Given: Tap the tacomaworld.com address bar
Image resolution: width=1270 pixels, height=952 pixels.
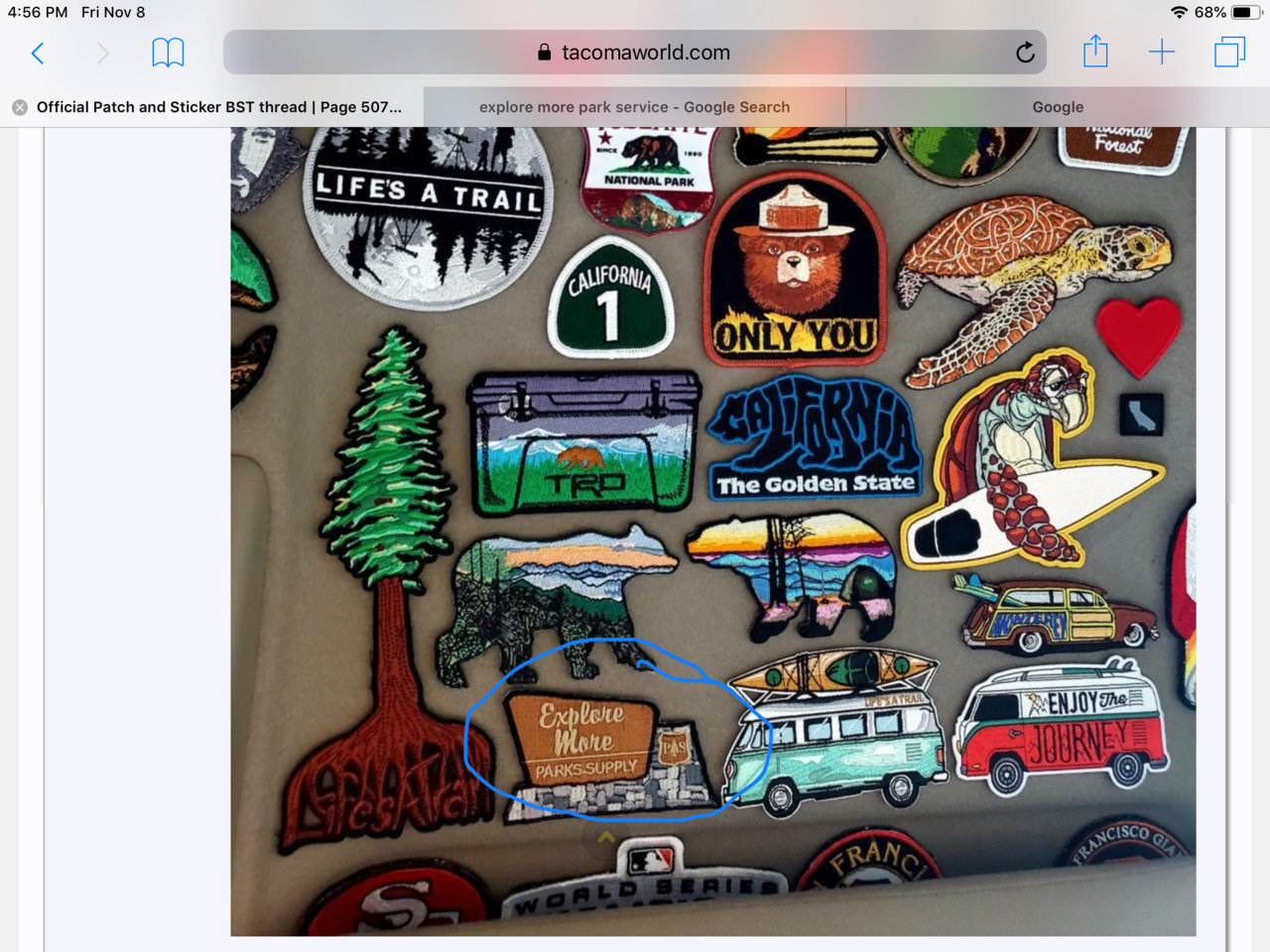Looking at the screenshot, I should point(635,53).
